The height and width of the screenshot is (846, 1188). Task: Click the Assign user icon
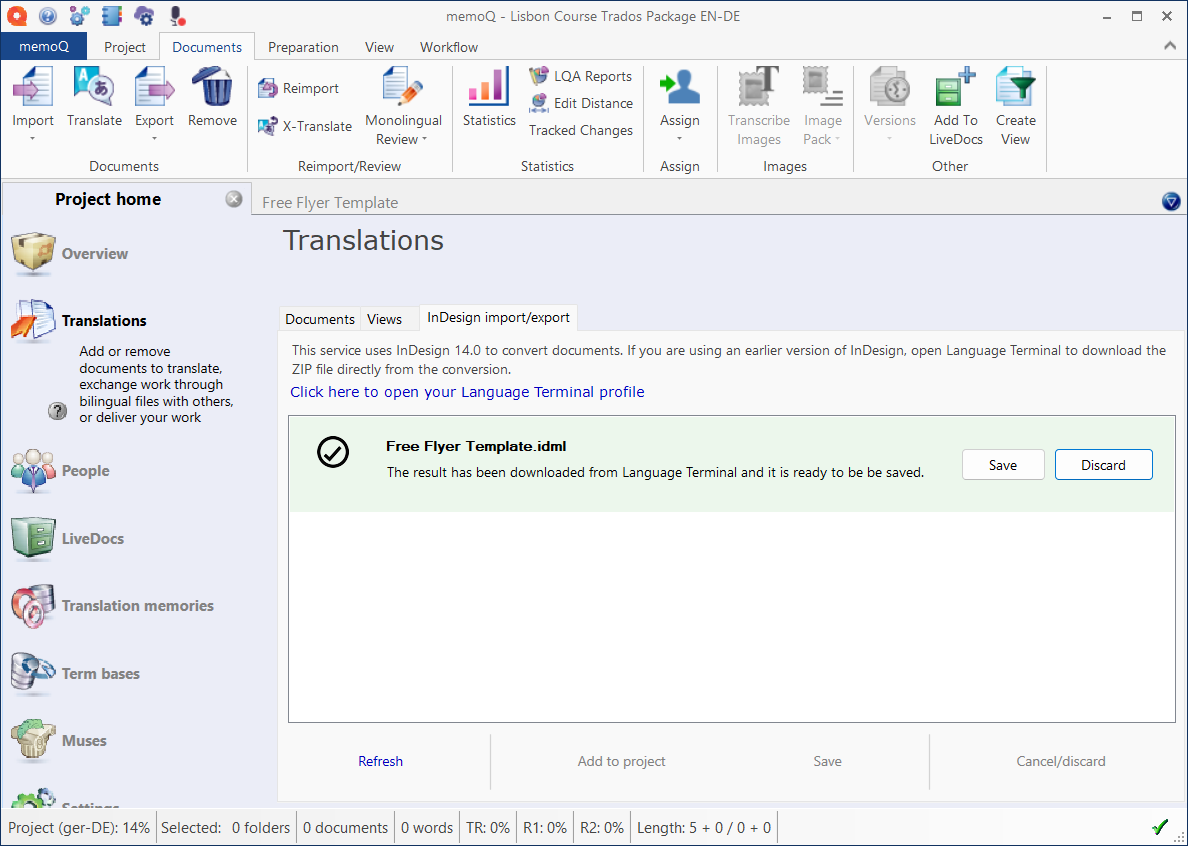click(680, 88)
